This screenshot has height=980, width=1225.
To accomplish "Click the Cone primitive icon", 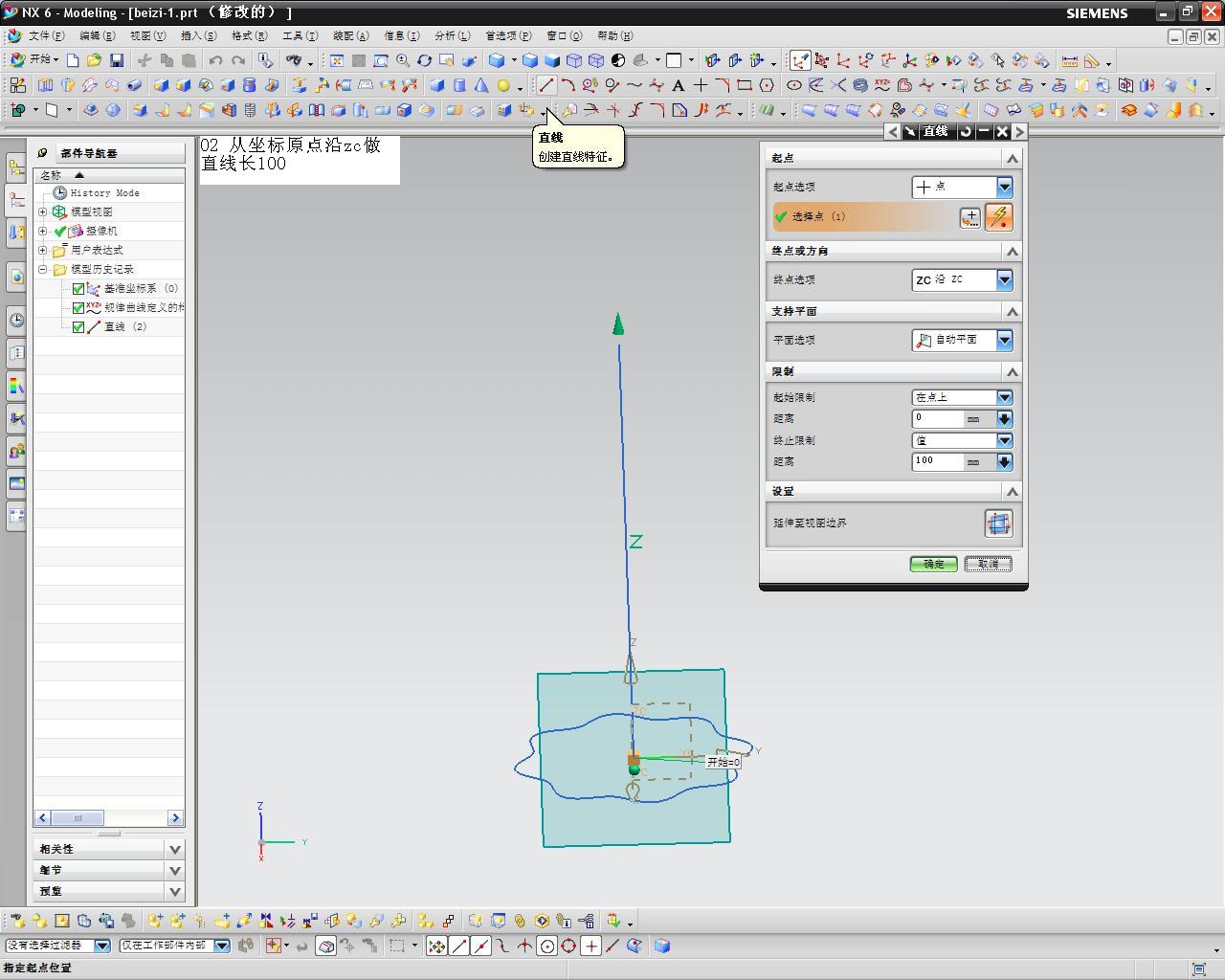I will (481, 85).
